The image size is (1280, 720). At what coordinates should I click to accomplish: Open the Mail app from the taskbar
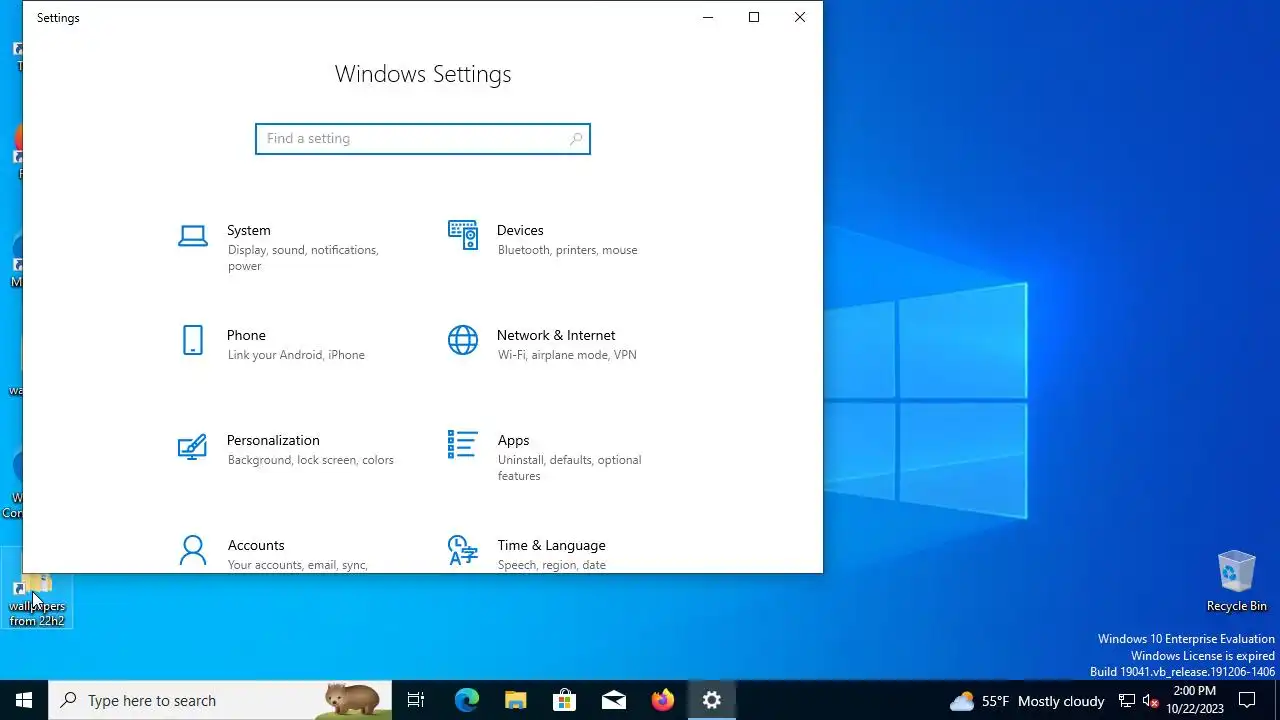point(614,700)
